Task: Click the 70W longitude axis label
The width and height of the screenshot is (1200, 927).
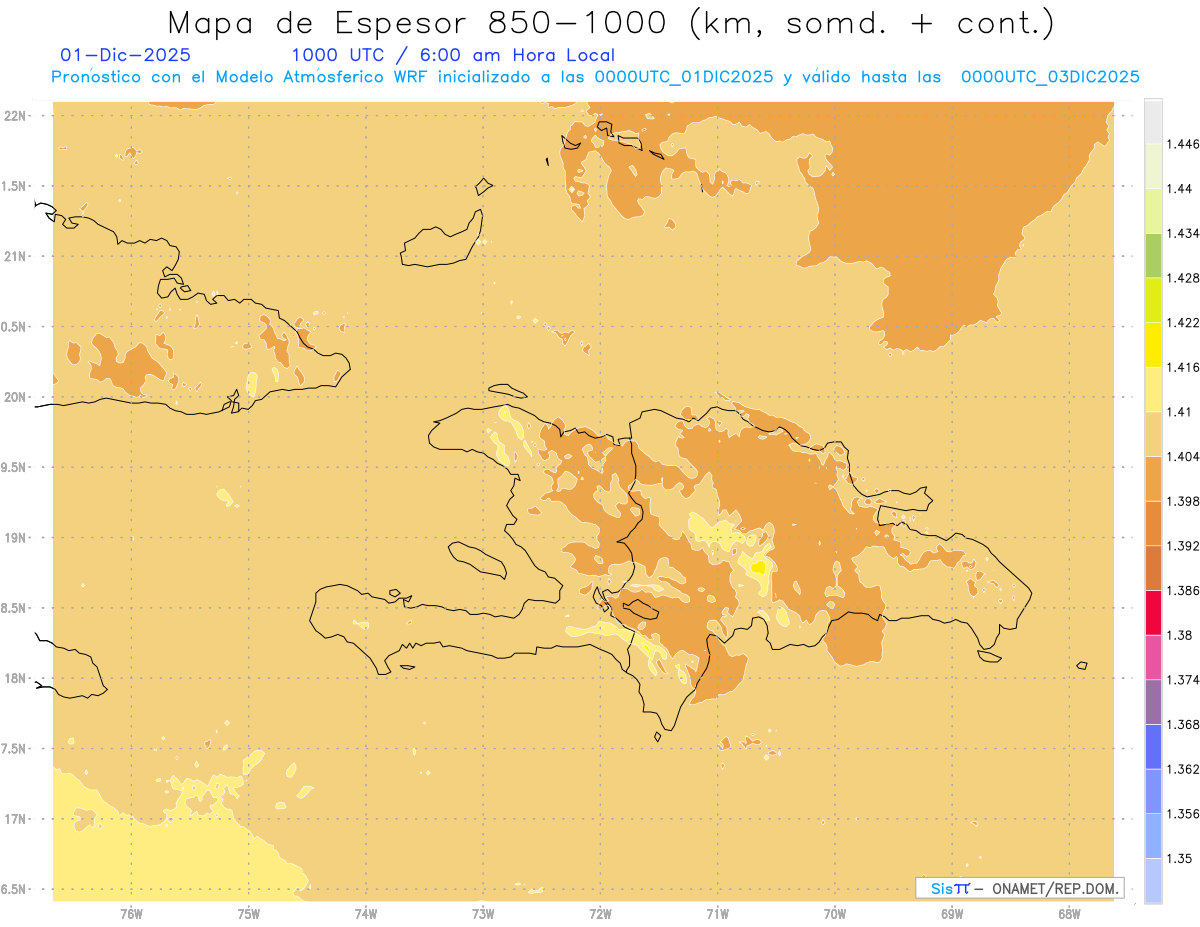Action: click(x=835, y=914)
